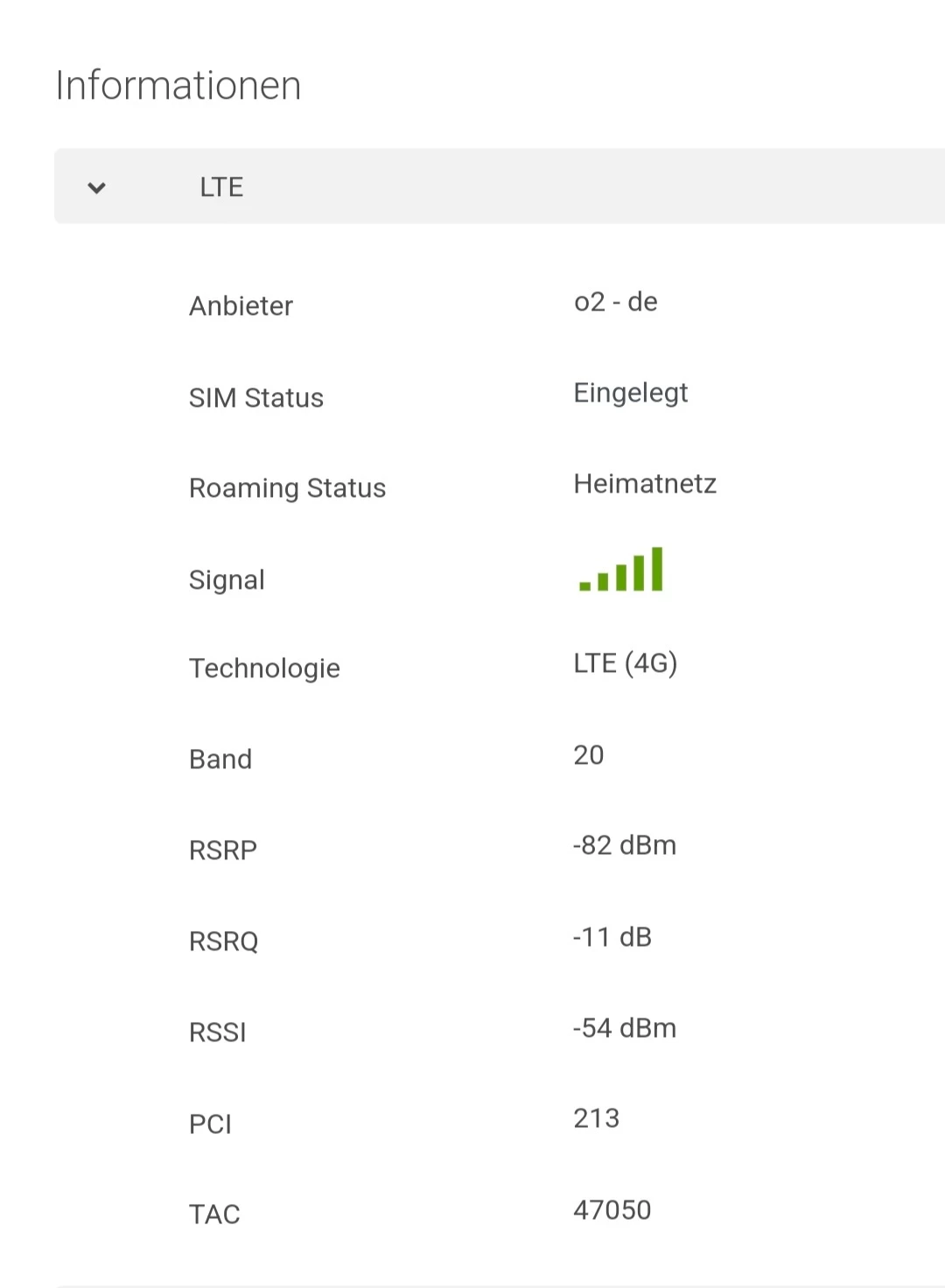Select the SIM Status label
Screen dimensions: 945x1288
pos(256,398)
